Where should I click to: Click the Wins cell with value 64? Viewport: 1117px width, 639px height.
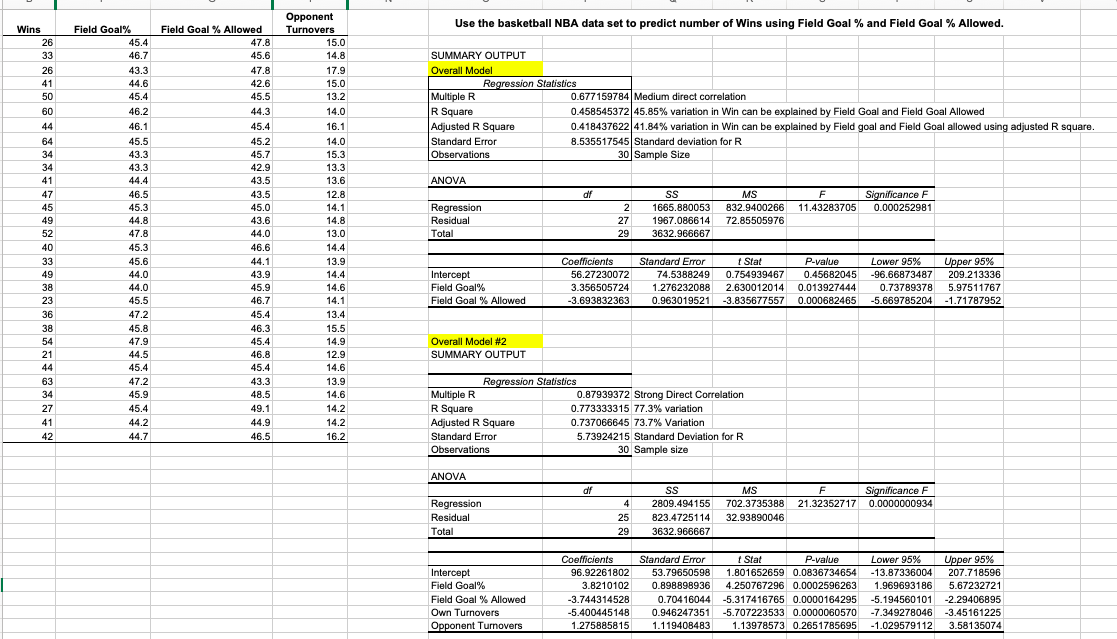[x=47, y=142]
